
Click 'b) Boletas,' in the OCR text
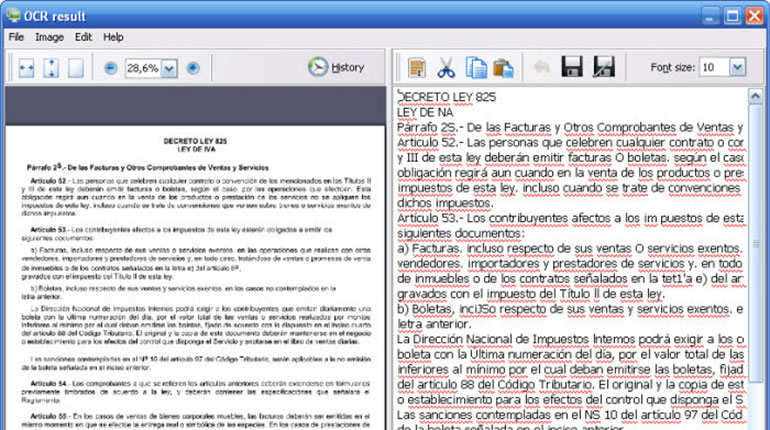[x=426, y=309]
